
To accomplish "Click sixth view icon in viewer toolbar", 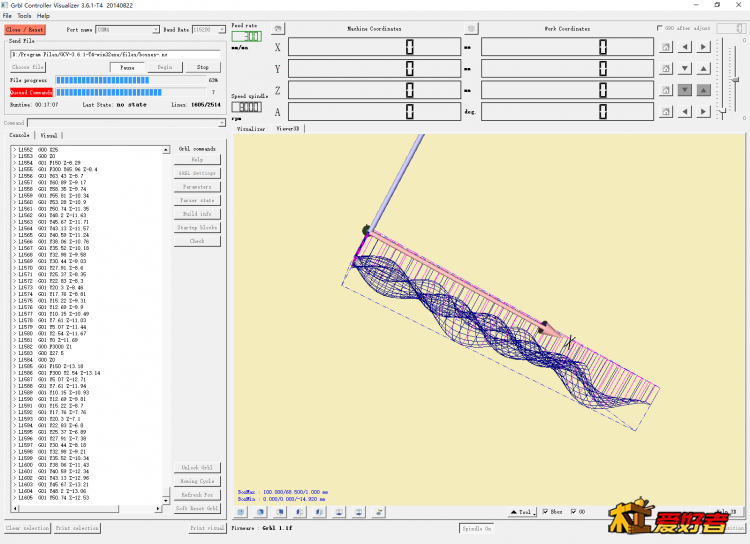I will click(x=339, y=512).
